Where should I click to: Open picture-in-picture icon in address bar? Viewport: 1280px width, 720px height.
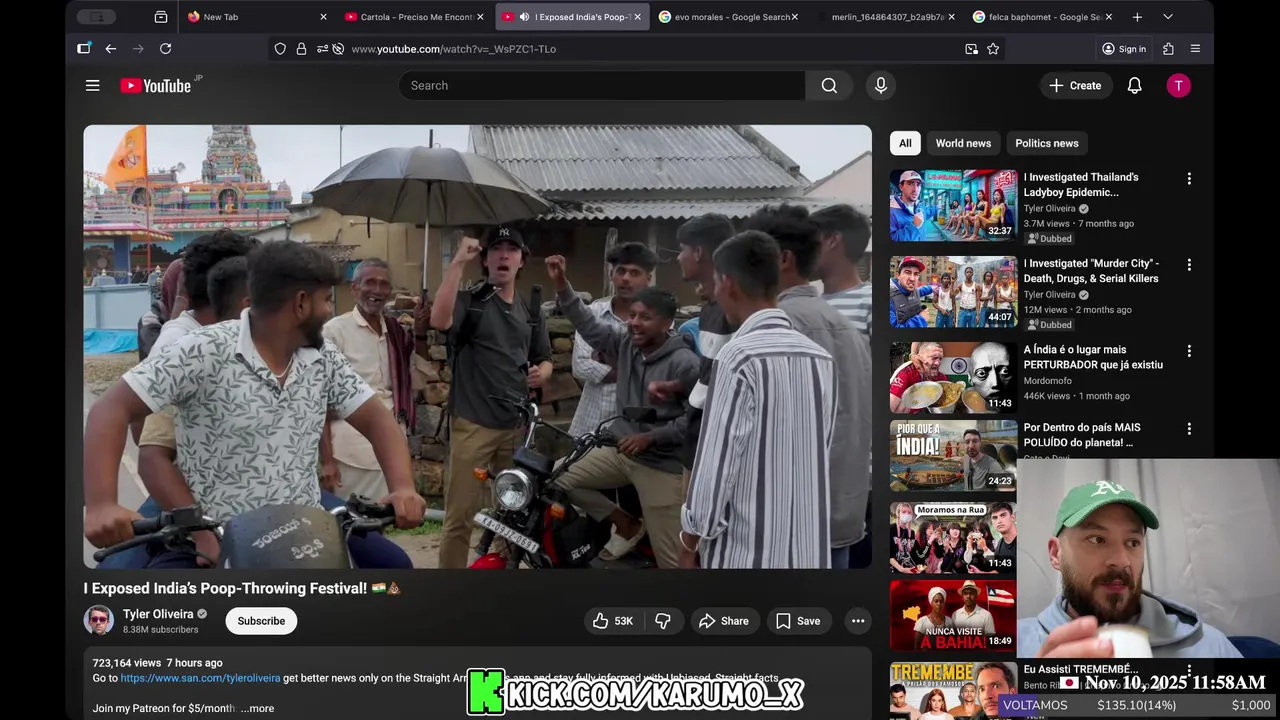click(x=971, y=49)
